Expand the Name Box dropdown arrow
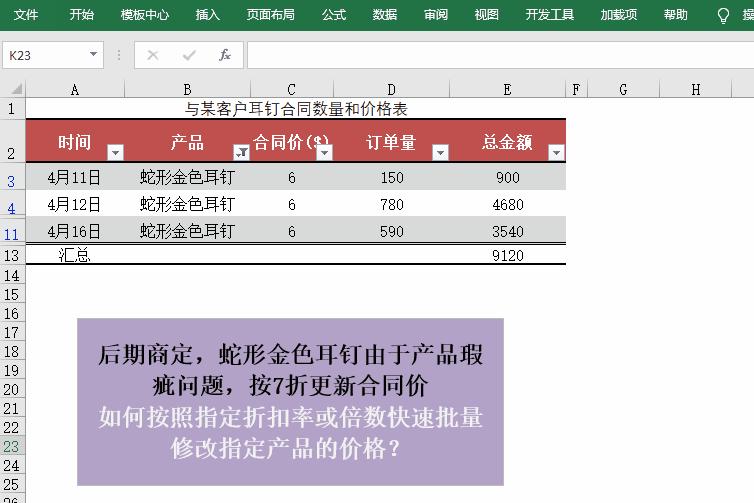The image size is (754, 503). (94, 54)
